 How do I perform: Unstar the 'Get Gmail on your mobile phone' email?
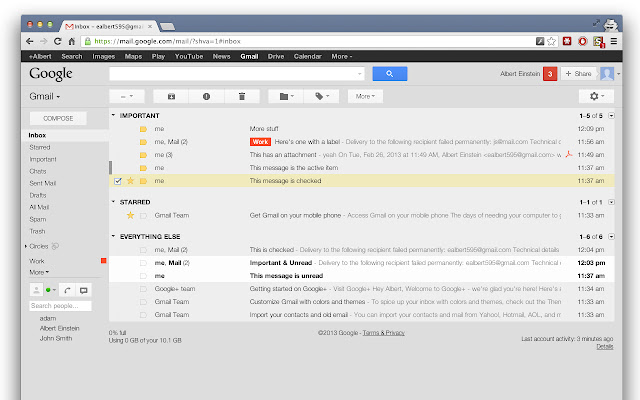[x=130, y=215]
